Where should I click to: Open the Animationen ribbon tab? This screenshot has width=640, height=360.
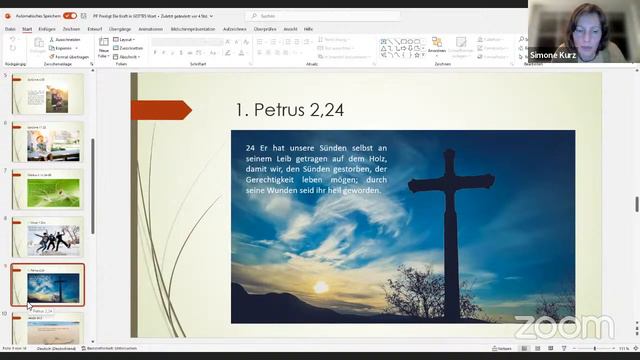(x=151, y=29)
